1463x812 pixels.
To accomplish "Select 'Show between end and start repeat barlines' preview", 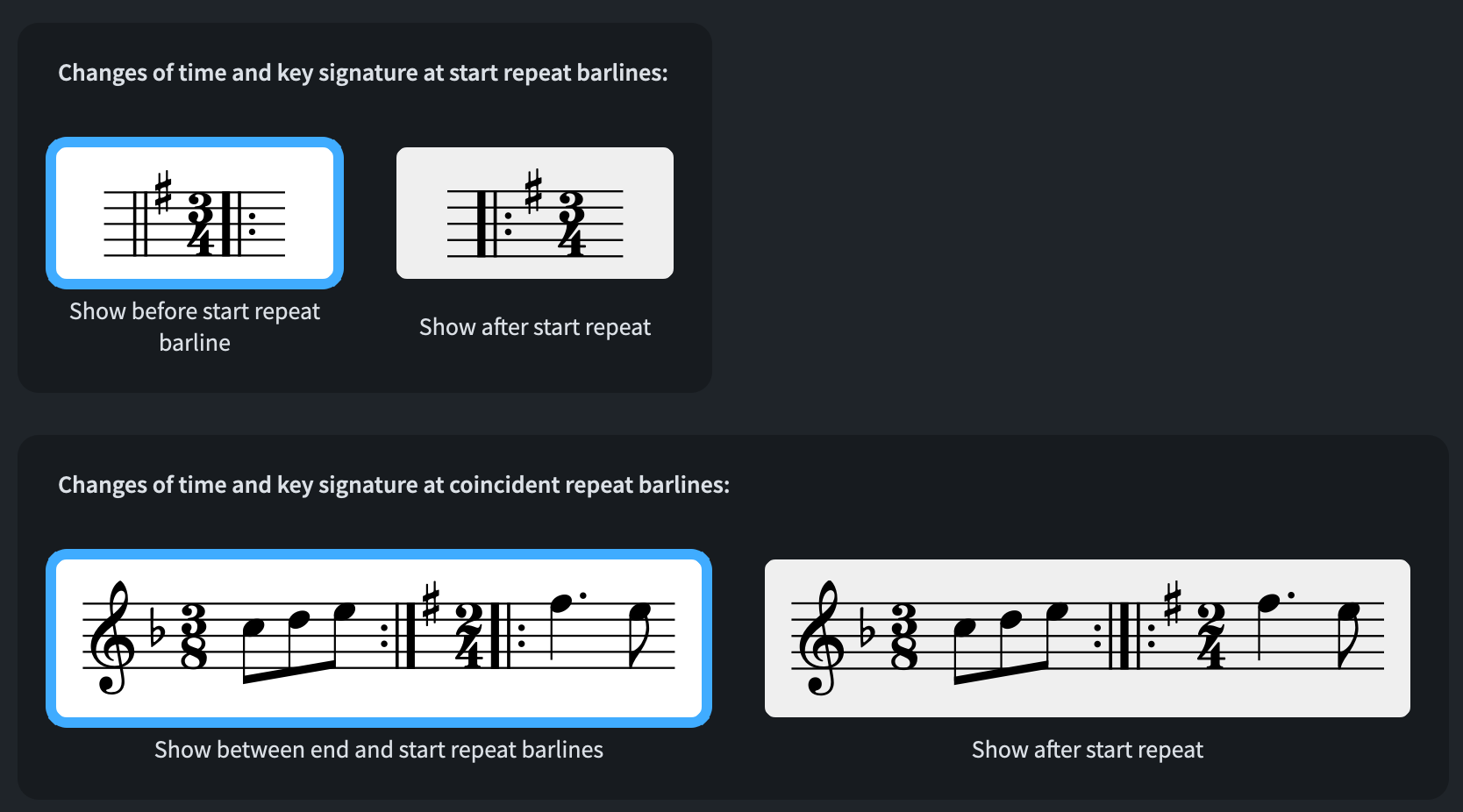I will click(x=379, y=638).
